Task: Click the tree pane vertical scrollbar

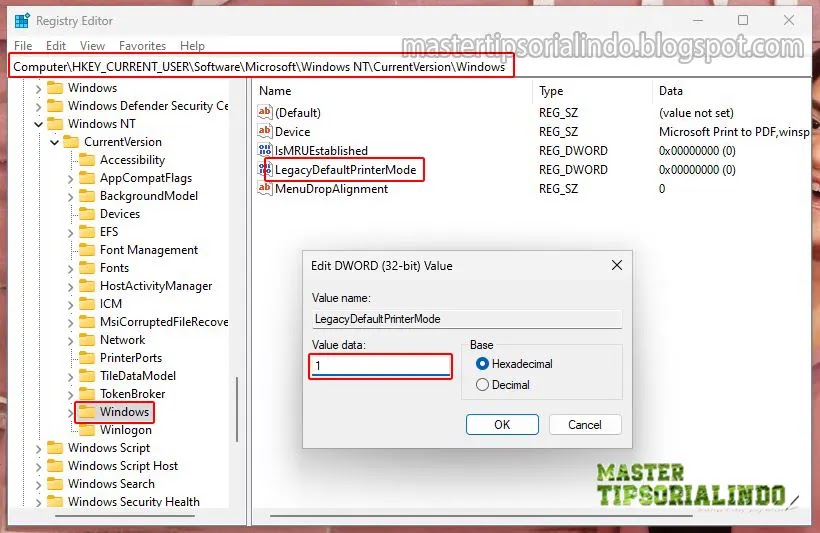Action: coord(237,410)
